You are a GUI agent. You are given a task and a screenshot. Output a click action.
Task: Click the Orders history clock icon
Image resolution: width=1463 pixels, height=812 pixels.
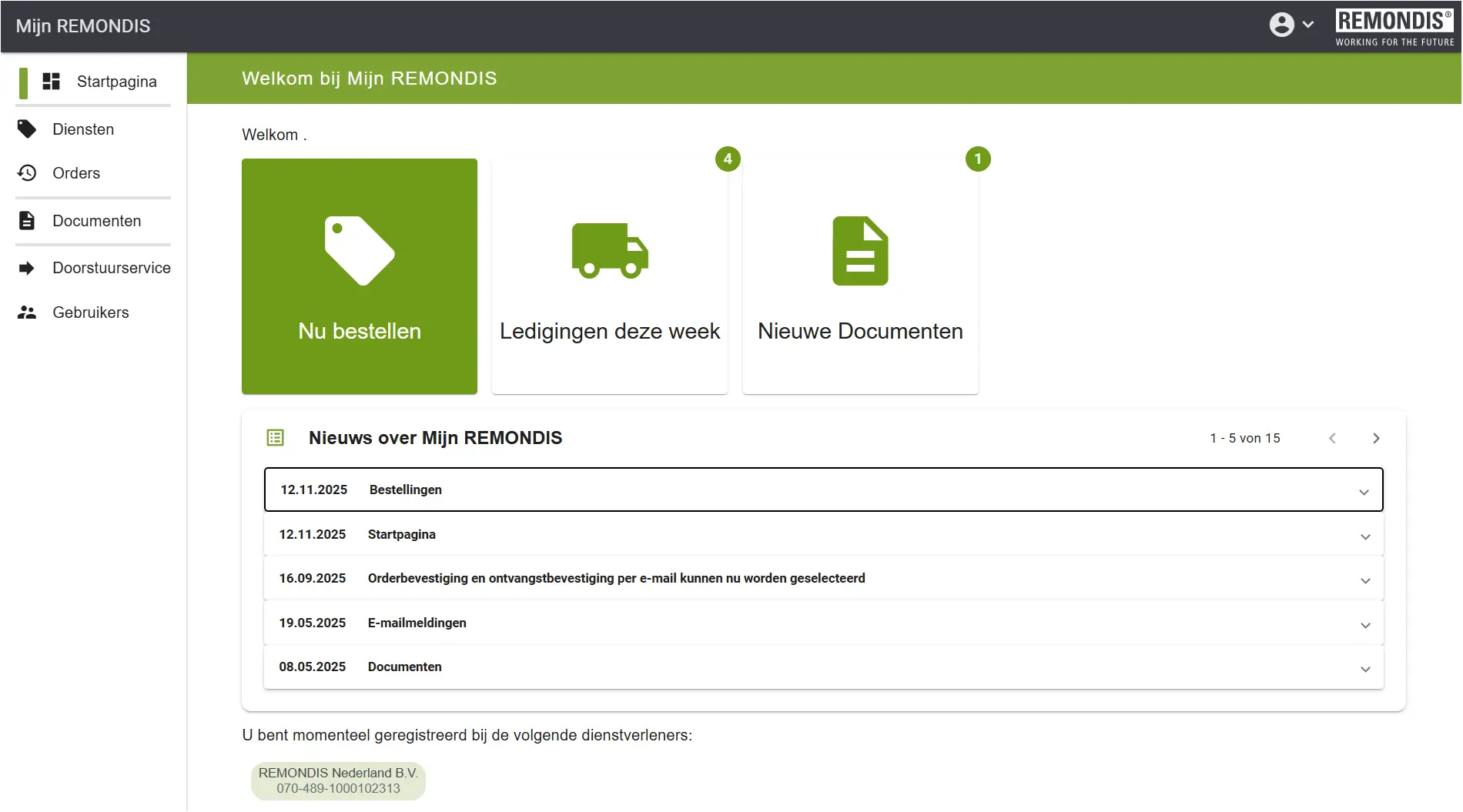pyautogui.click(x=27, y=173)
